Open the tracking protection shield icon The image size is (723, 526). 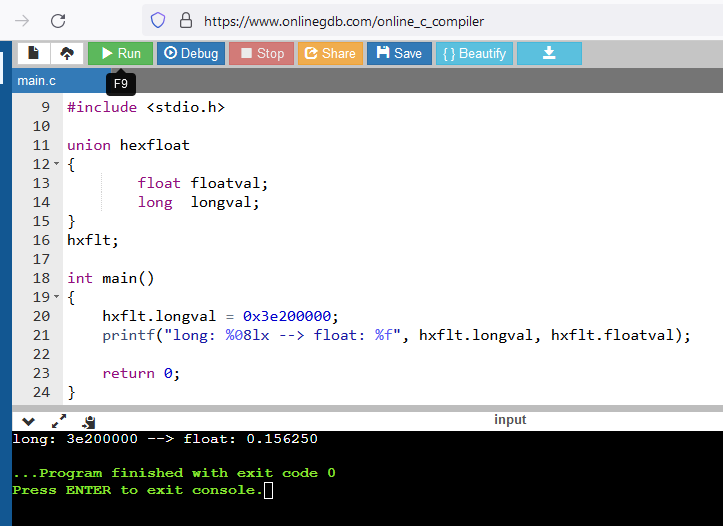pyautogui.click(x=158, y=20)
